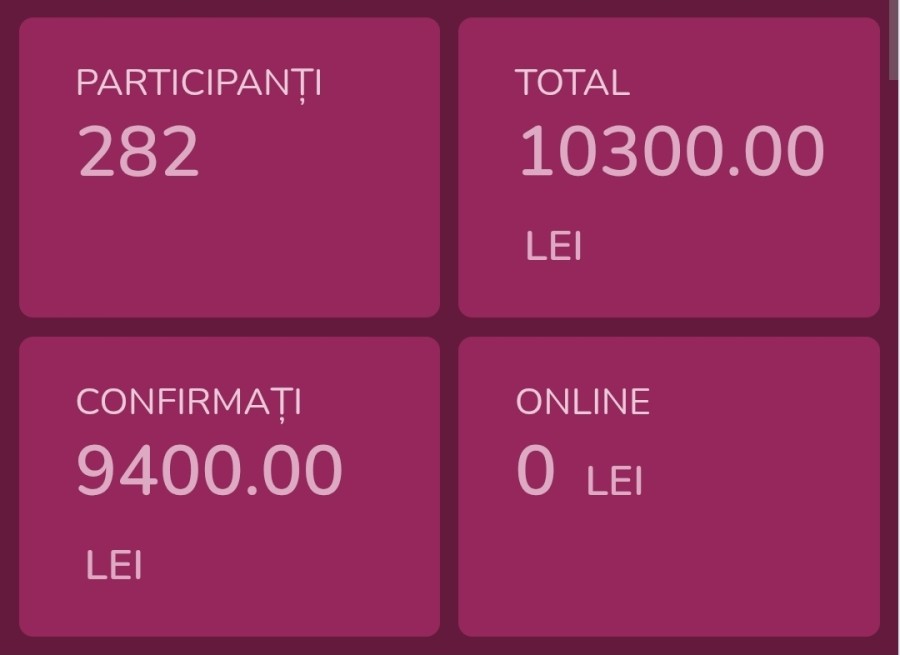The height and width of the screenshot is (655, 900).
Task: Click the dark gap between the two top cards
Action: tap(450, 165)
